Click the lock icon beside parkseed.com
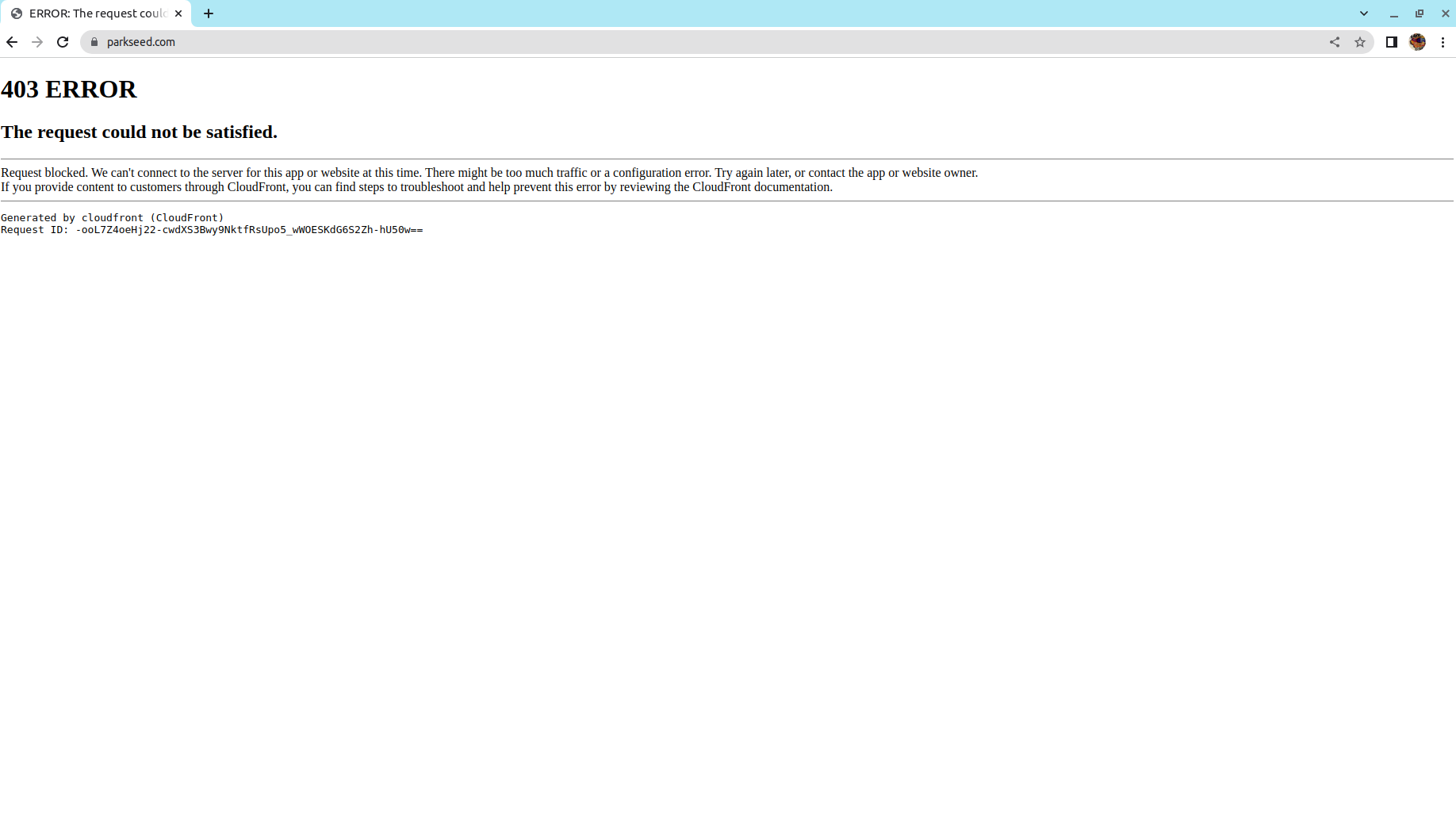The width and height of the screenshot is (1456, 835). point(94,42)
